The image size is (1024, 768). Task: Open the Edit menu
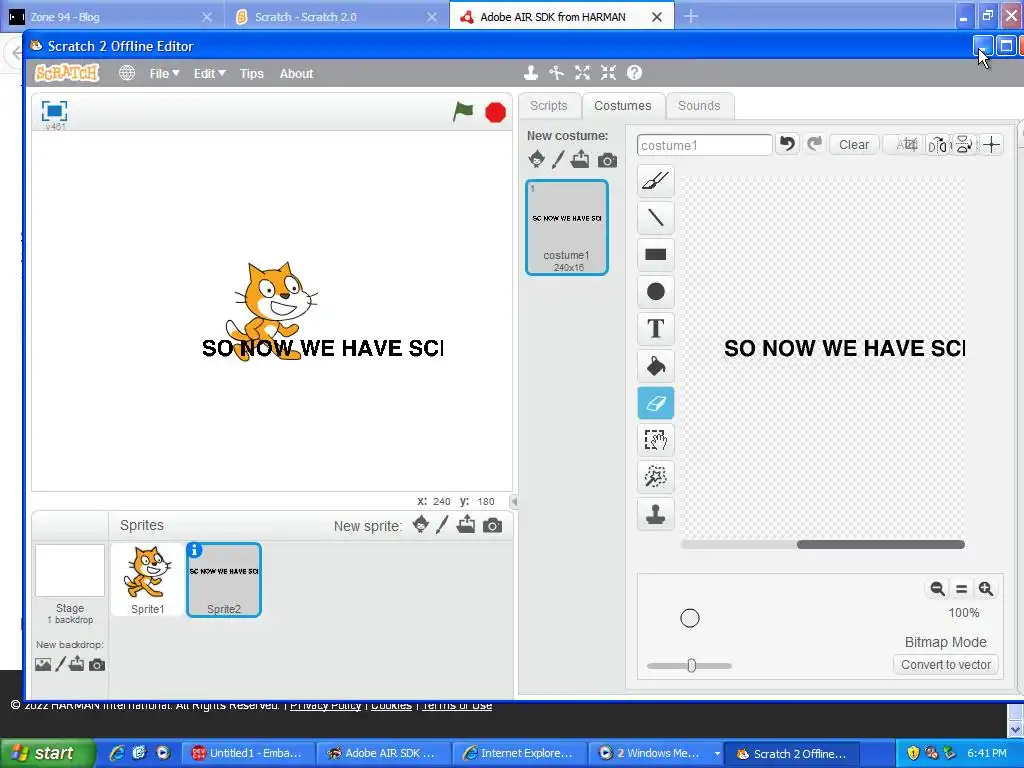pos(209,73)
